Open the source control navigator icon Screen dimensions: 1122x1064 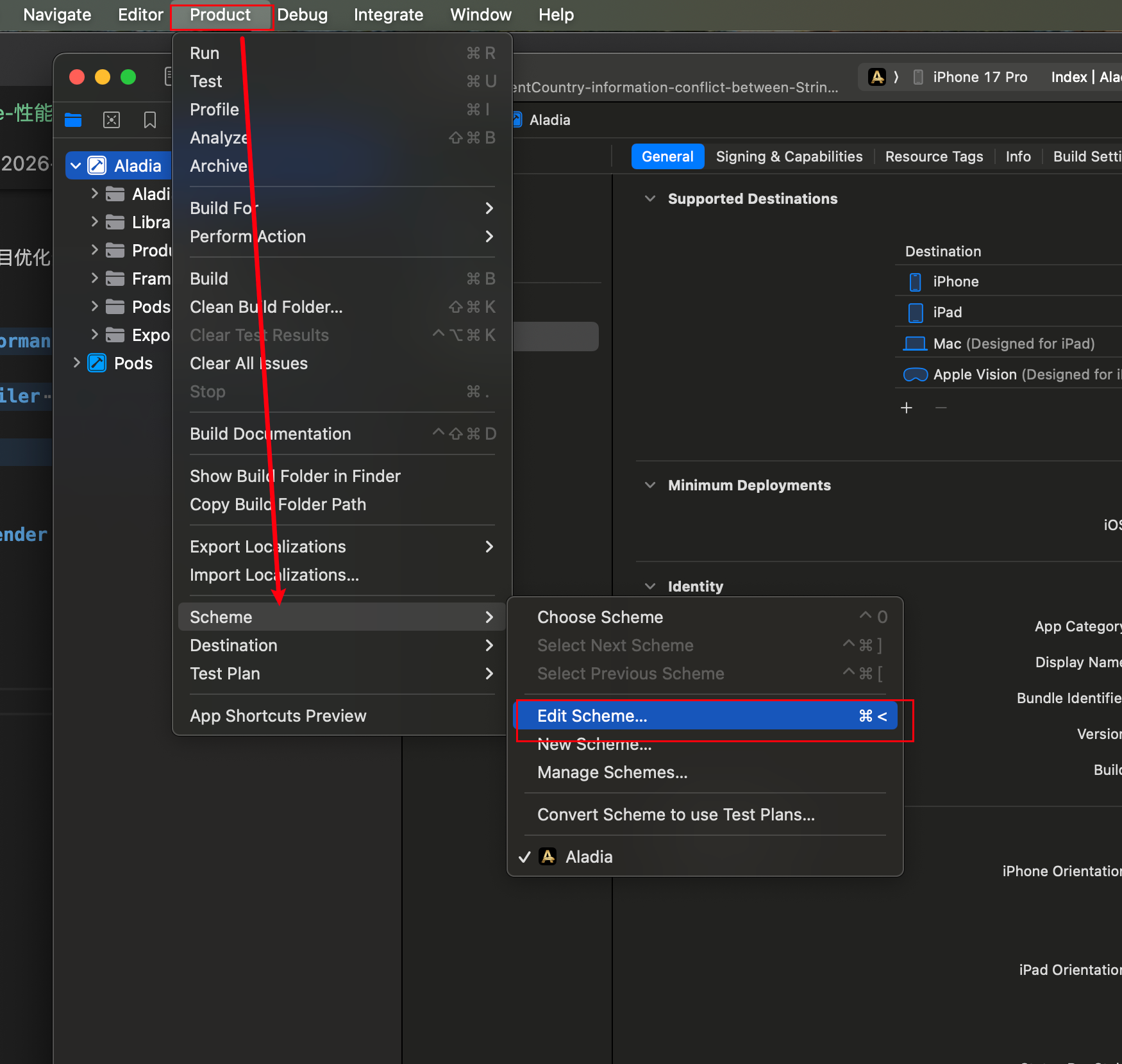[x=112, y=120]
